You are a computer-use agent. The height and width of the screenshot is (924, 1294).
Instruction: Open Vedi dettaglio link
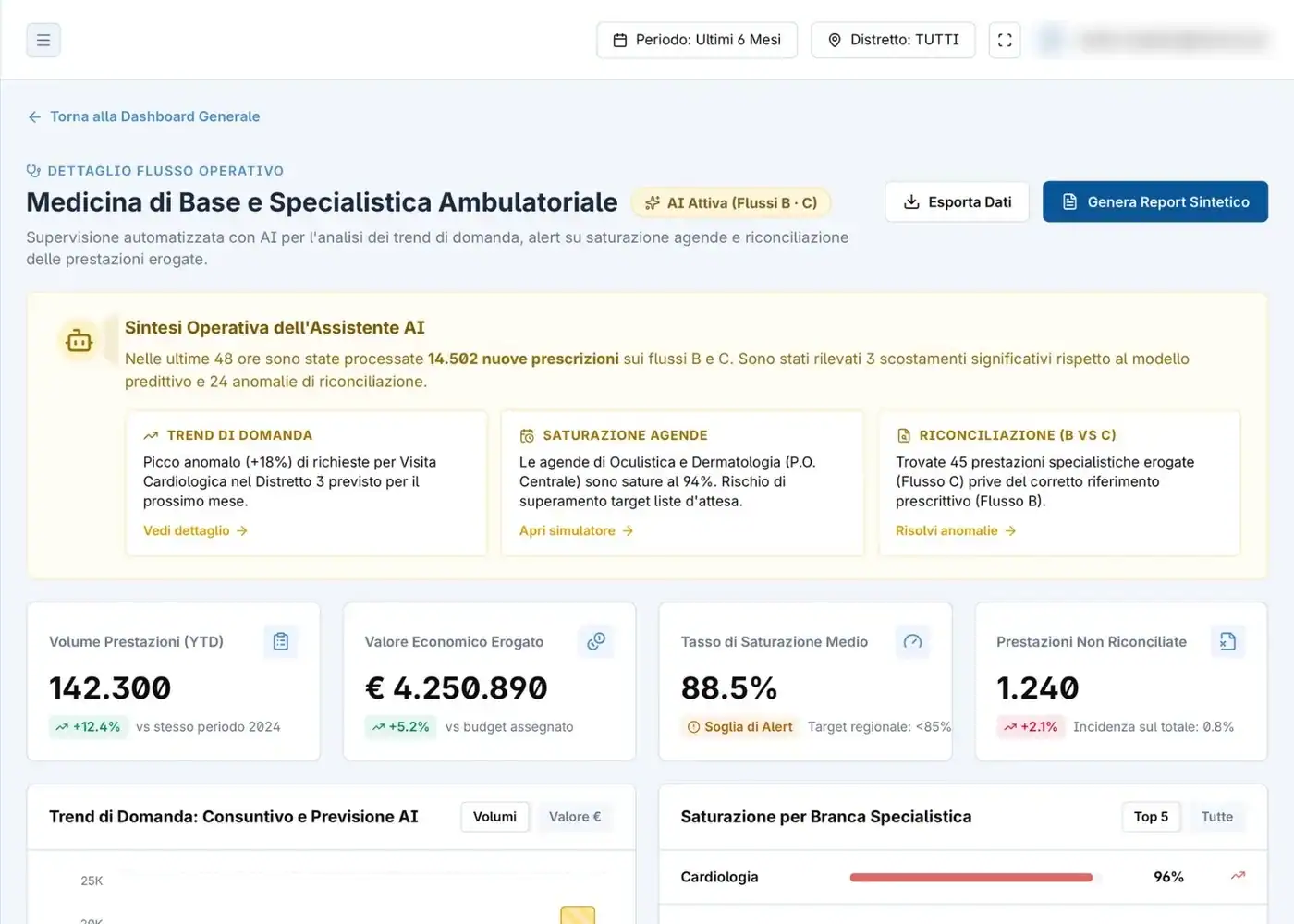coord(195,530)
